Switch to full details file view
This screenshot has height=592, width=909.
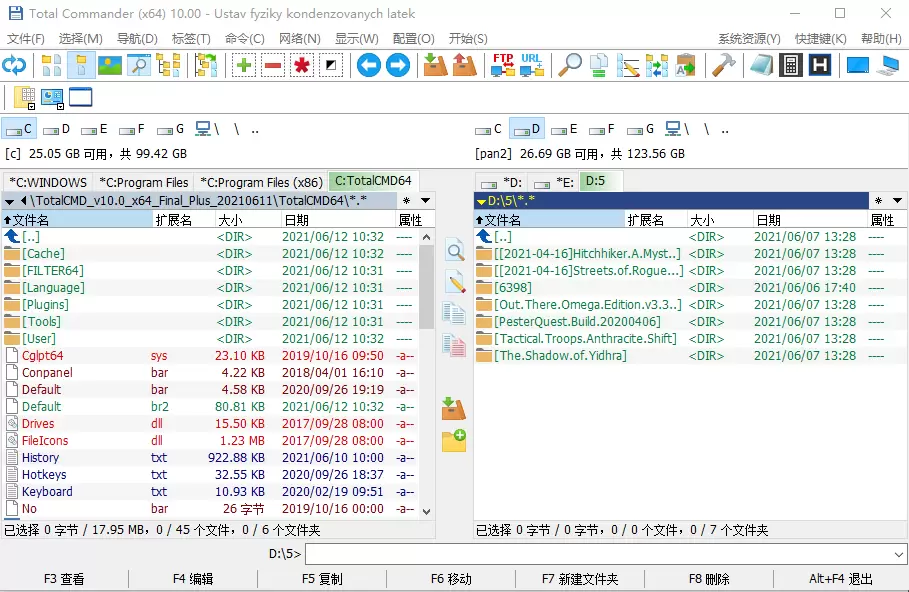tap(81, 65)
